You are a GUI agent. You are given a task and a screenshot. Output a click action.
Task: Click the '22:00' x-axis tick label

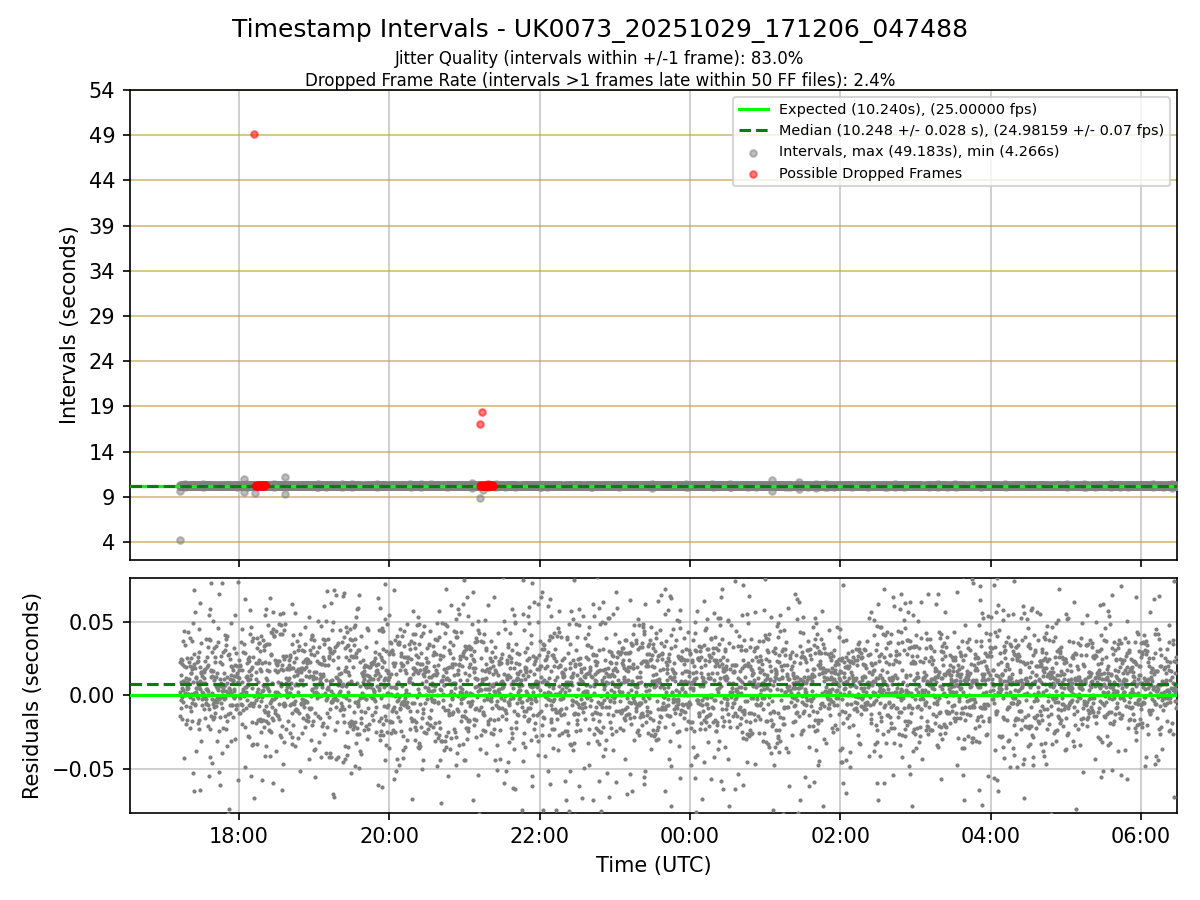click(540, 835)
